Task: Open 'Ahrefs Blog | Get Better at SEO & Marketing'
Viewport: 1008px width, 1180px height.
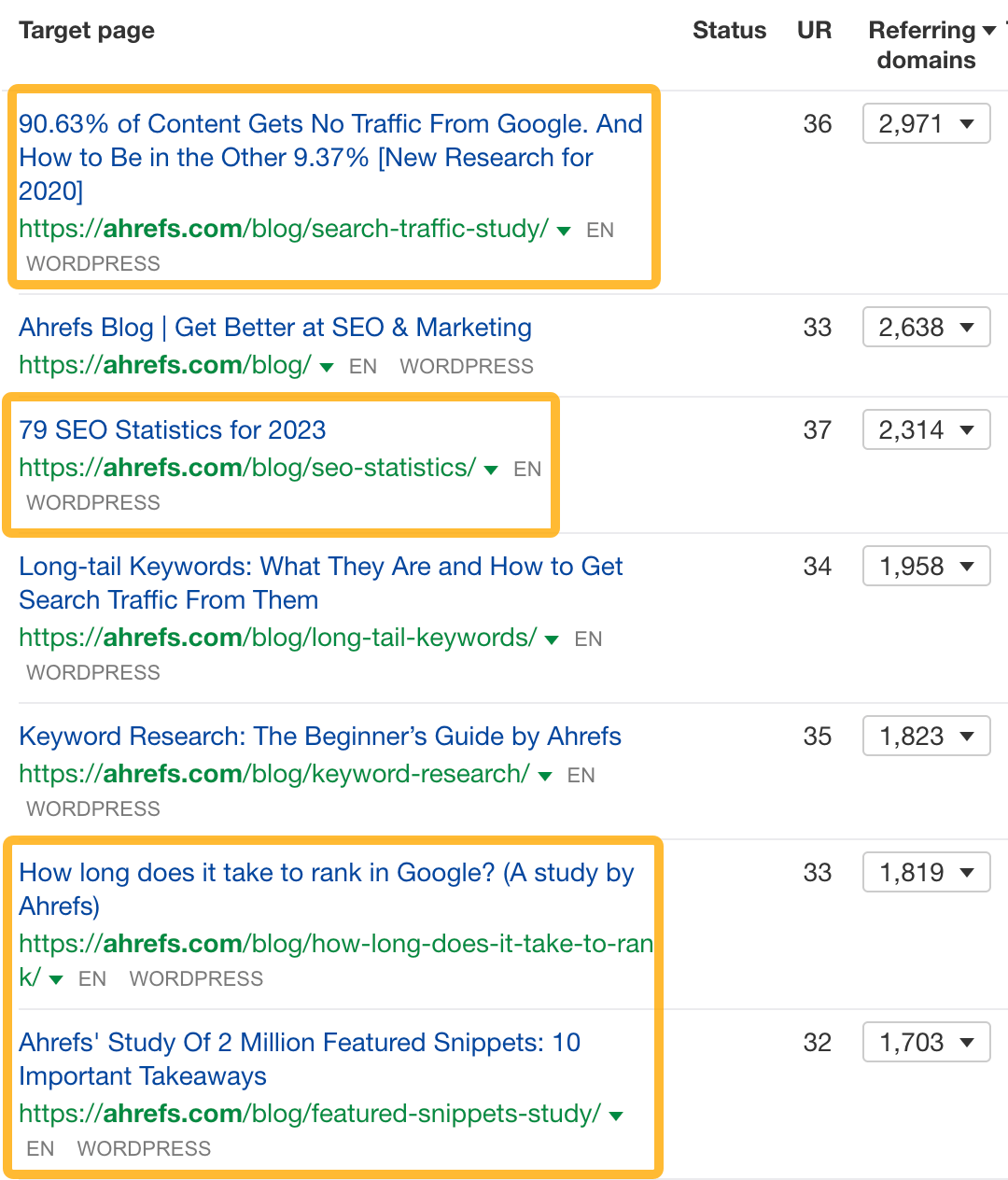Action: (275, 328)
